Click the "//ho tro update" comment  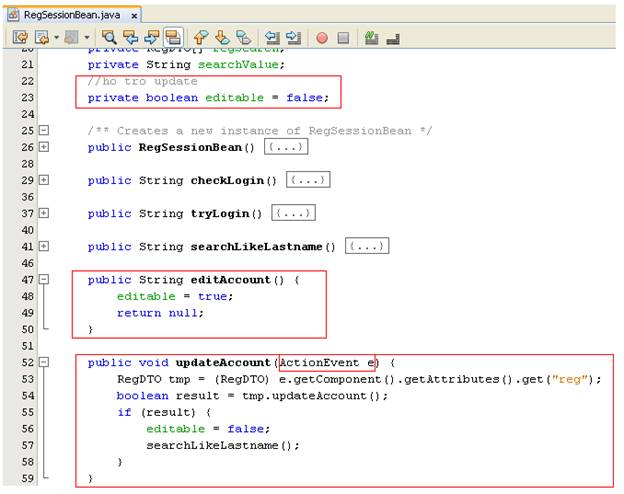(x=142, y=81)
